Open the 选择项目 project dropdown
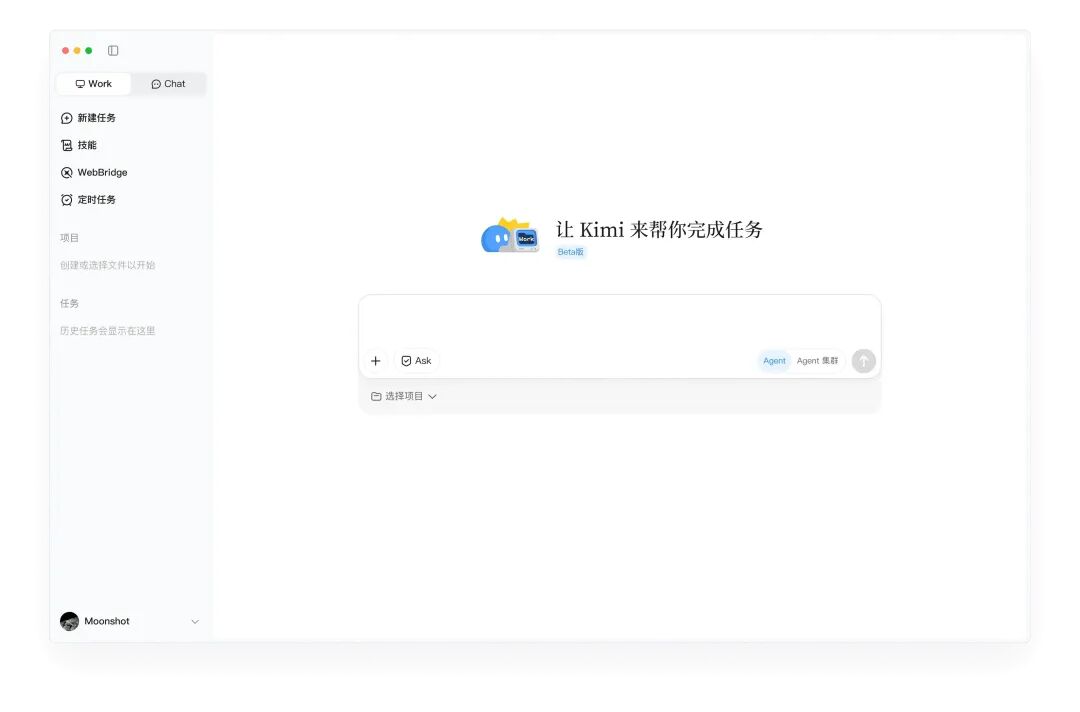This screenshot has width=1080, height=712. coord(404,397)
